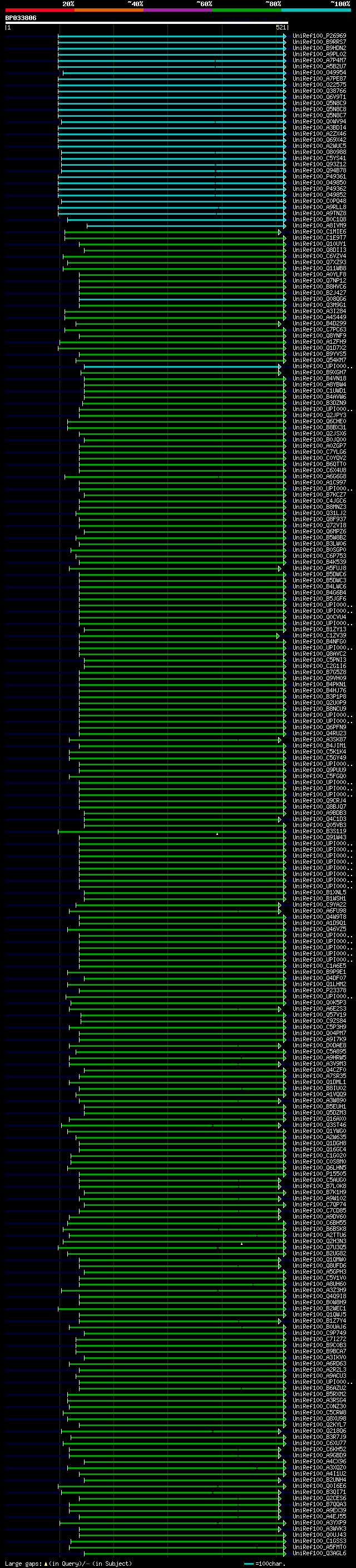The height and width of the screenshot is (1568, 356).
Task: Open hit UniRef100_Q0WV94
Action: pos(319,122)
